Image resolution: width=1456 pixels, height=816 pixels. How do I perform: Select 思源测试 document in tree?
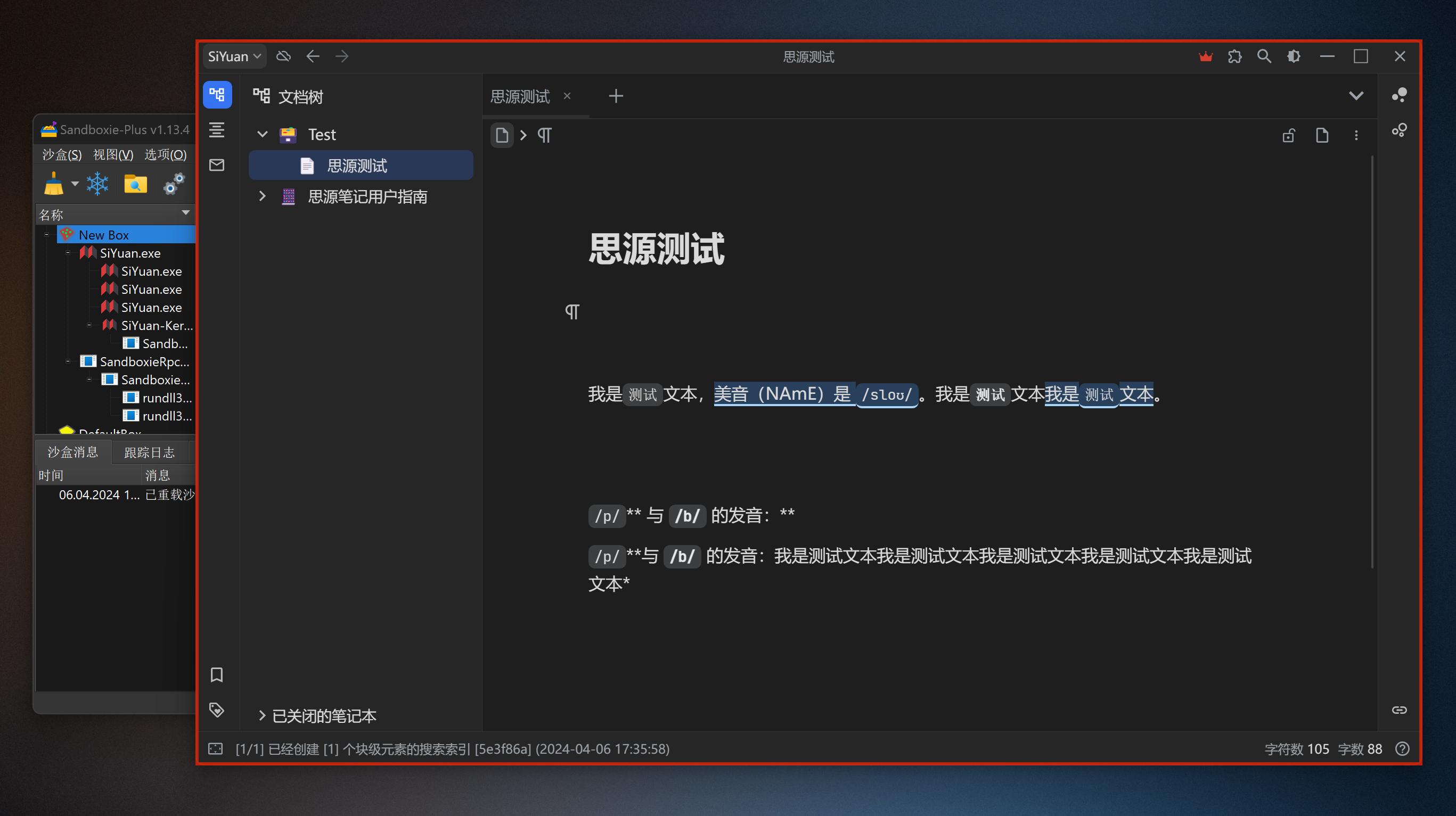click(x=357, y=166)
